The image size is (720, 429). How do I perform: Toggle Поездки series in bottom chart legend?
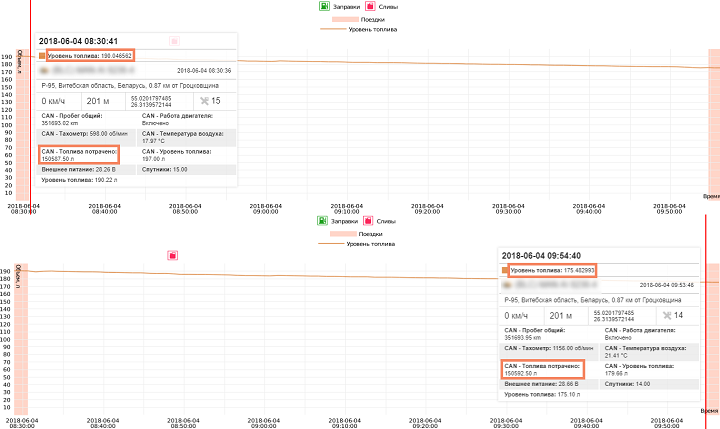(x=357, y=232)
